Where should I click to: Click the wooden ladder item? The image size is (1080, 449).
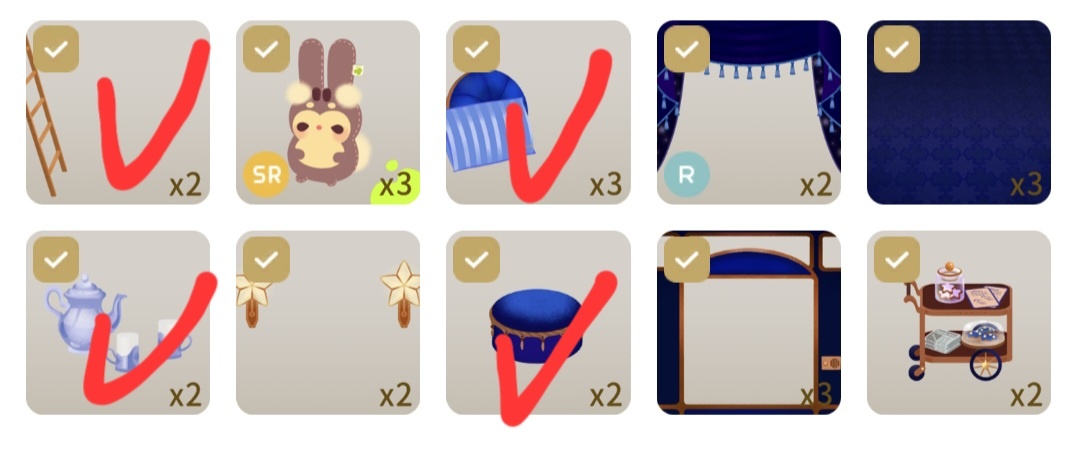118,112
